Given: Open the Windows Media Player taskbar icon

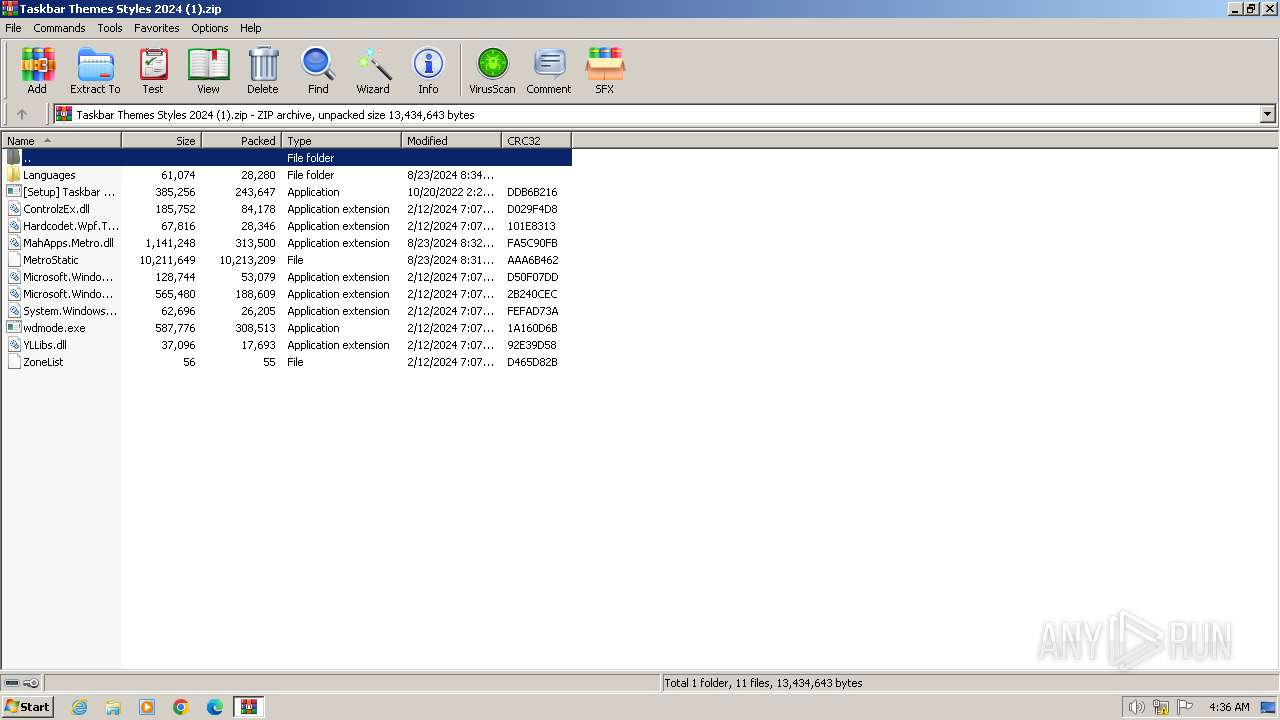Looking at the screenshot, I should (147, 707).
